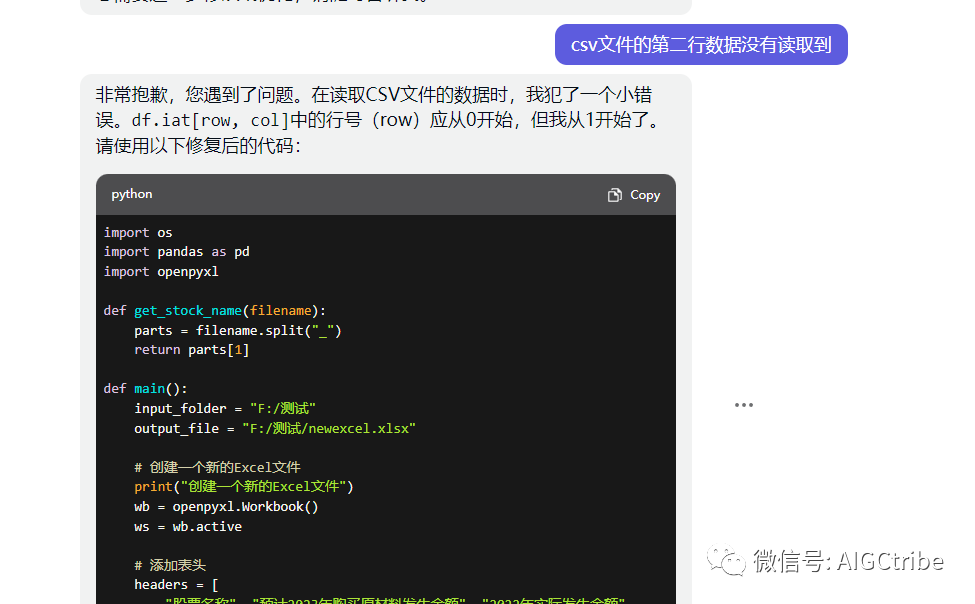Click the 'python' language label

point(132,194)
